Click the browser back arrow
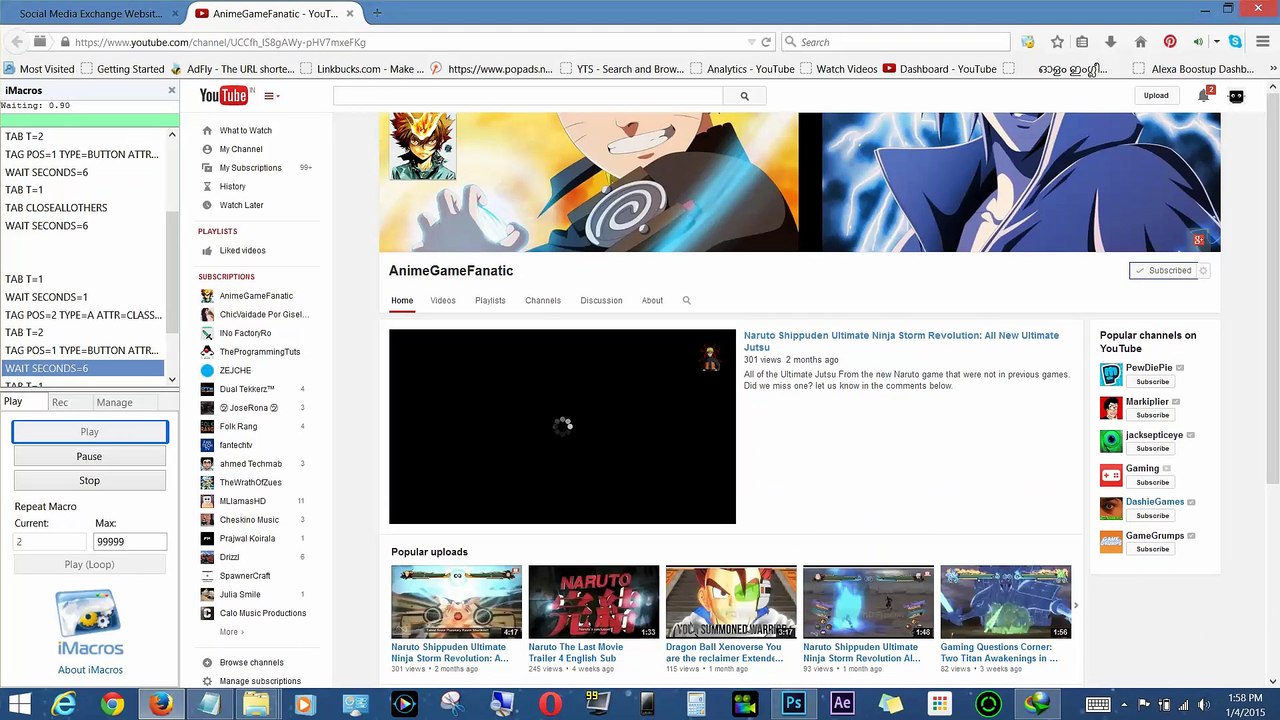 [x=17, y=42]
